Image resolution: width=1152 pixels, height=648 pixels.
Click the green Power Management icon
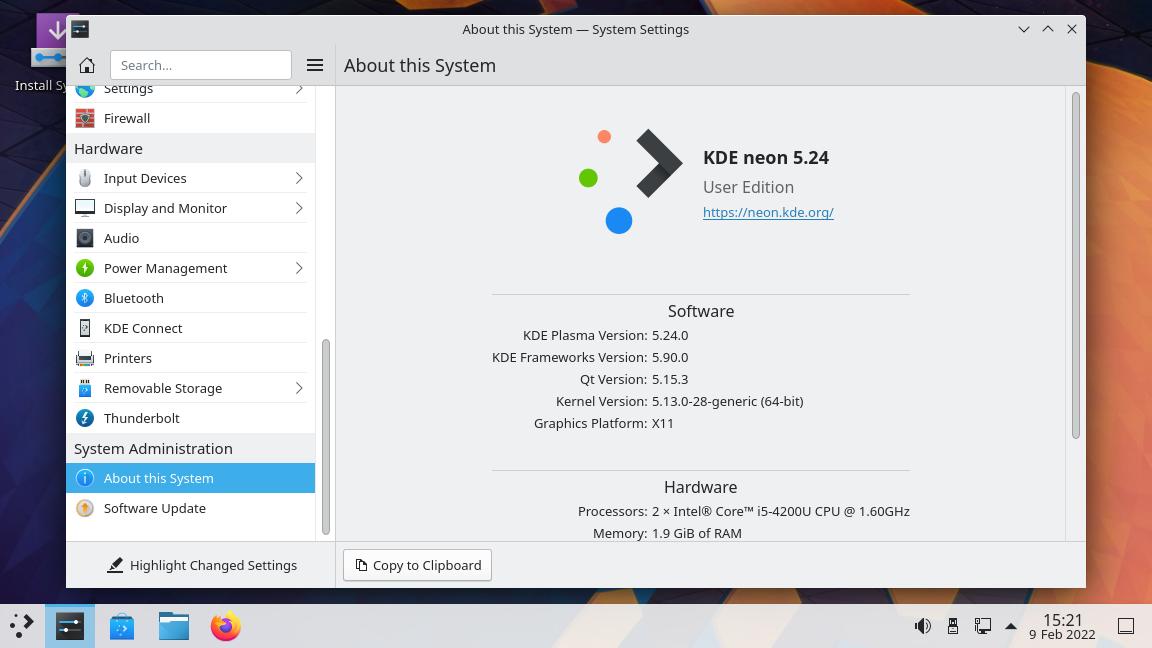pyautogui.click(x=85, y=268)
